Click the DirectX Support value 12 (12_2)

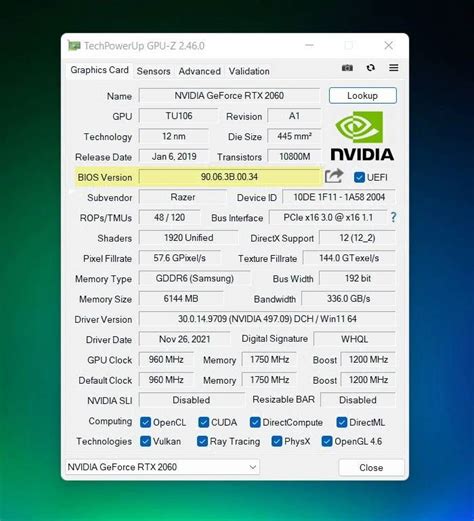click(357, 238)
